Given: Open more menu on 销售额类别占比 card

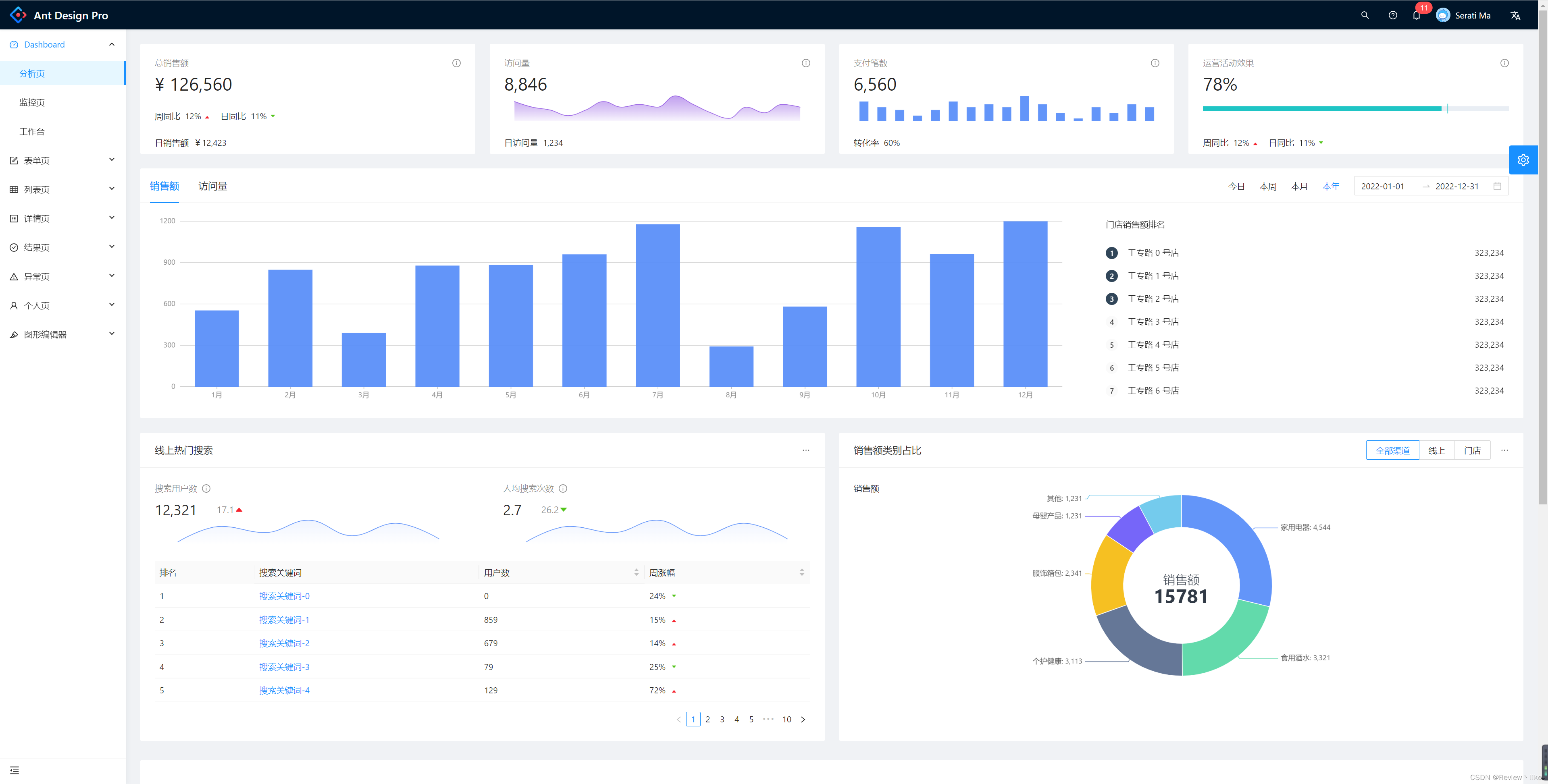Looking at the screenshot, I should coord(1504,450).
